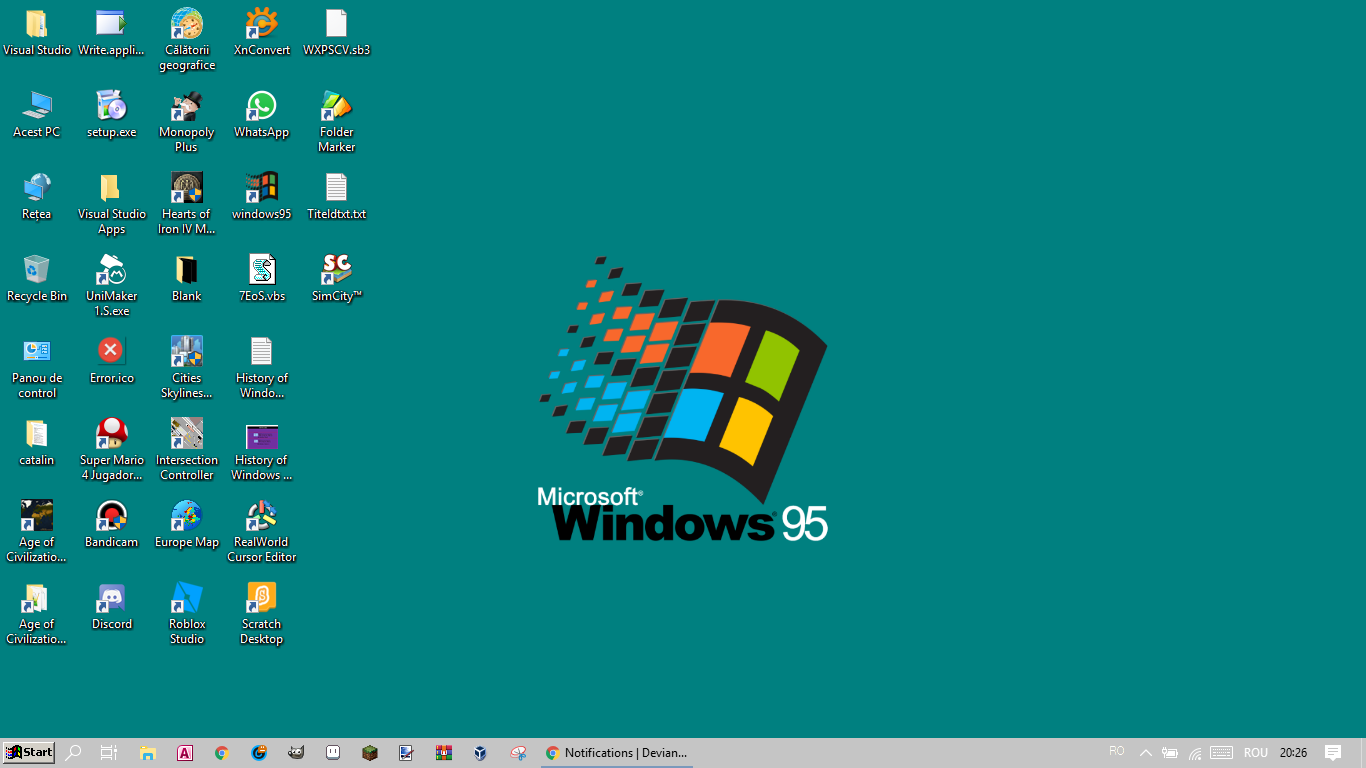Open the Recycle Bin
The height and width of the screenshot is (768, 1366).
[37, 279]
